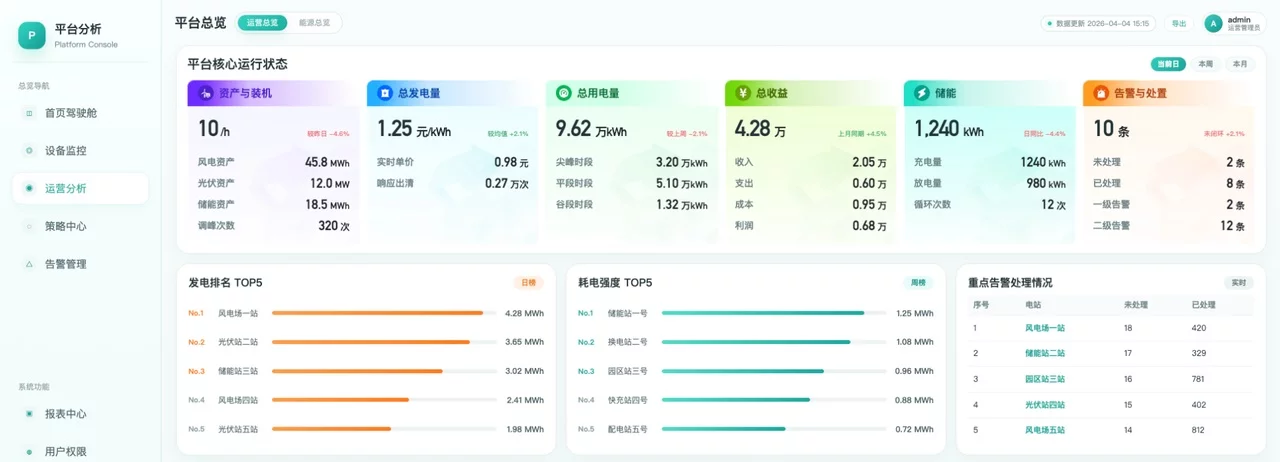Open 设备监控 in the sidebar
Screen dimensions: 1280x462
66,151
